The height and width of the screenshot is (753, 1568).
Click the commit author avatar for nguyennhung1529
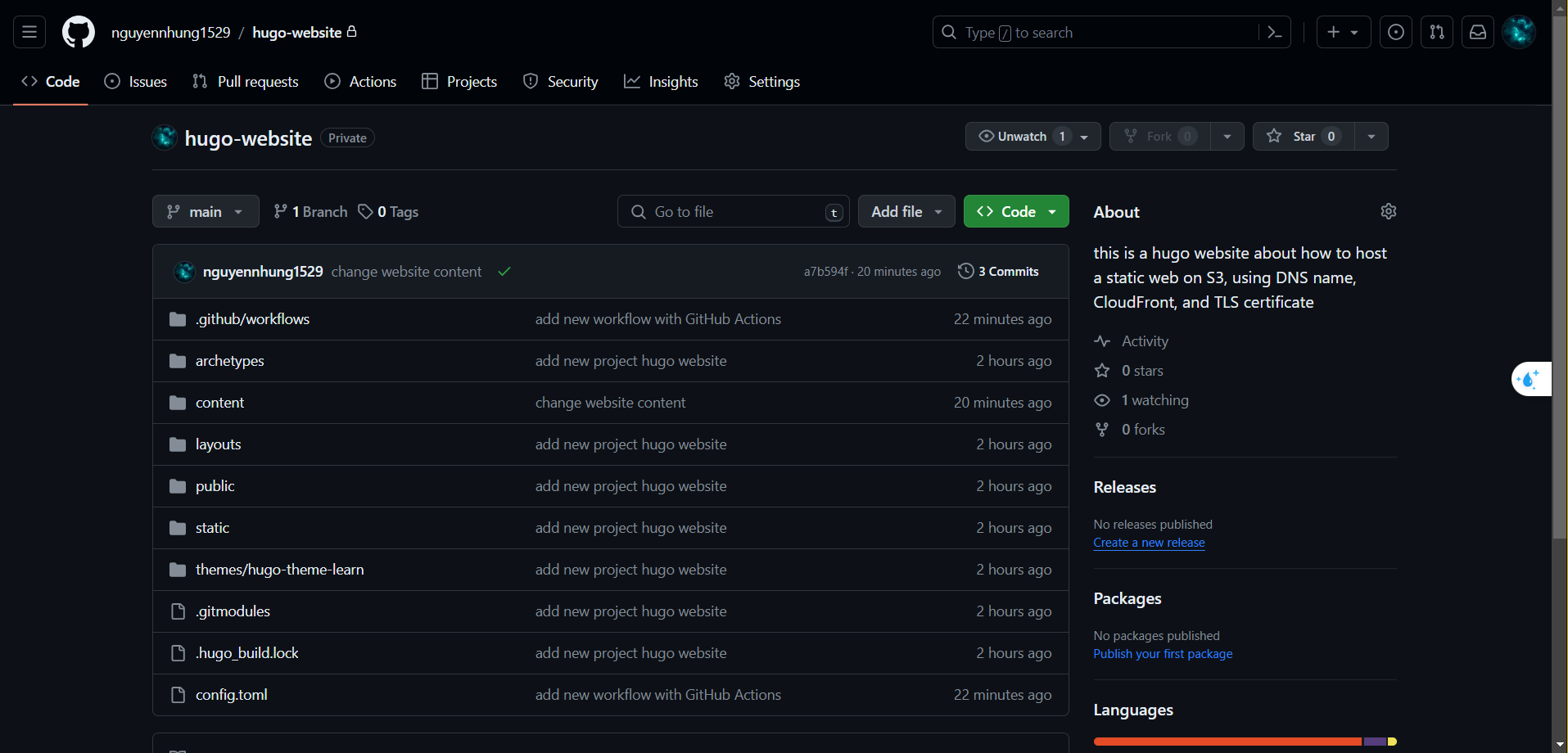tap(184, 272)
